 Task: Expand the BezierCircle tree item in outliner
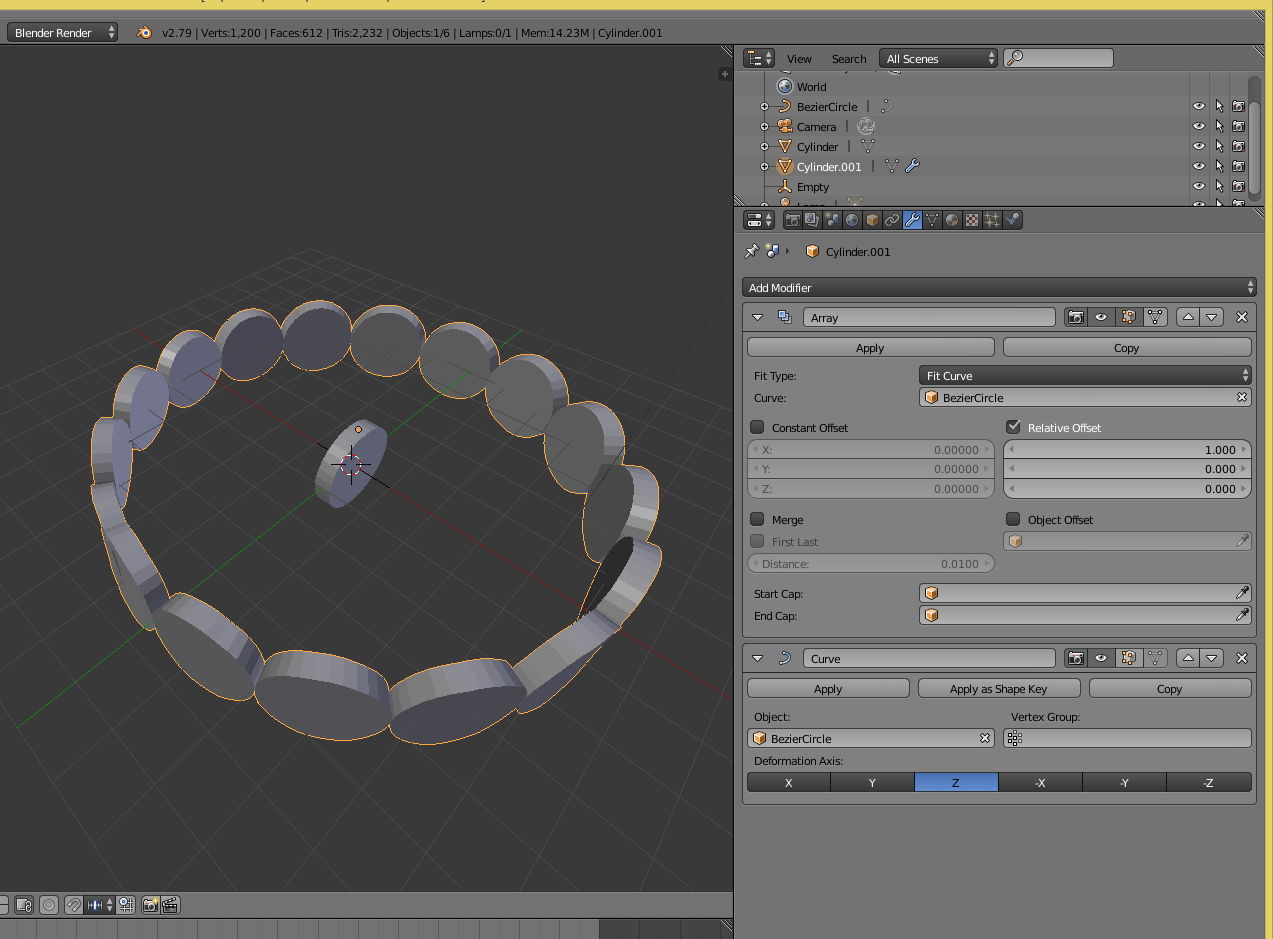coord(765,106)
